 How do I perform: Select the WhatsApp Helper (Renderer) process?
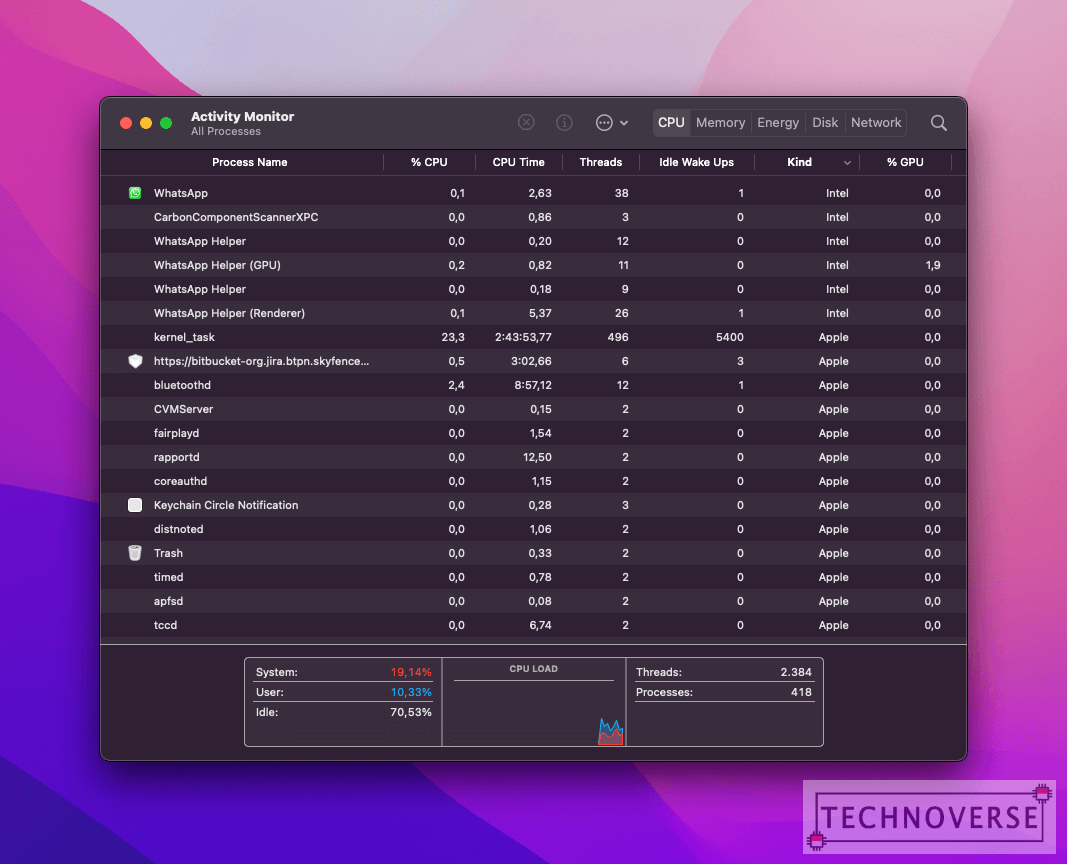(229, 314)
